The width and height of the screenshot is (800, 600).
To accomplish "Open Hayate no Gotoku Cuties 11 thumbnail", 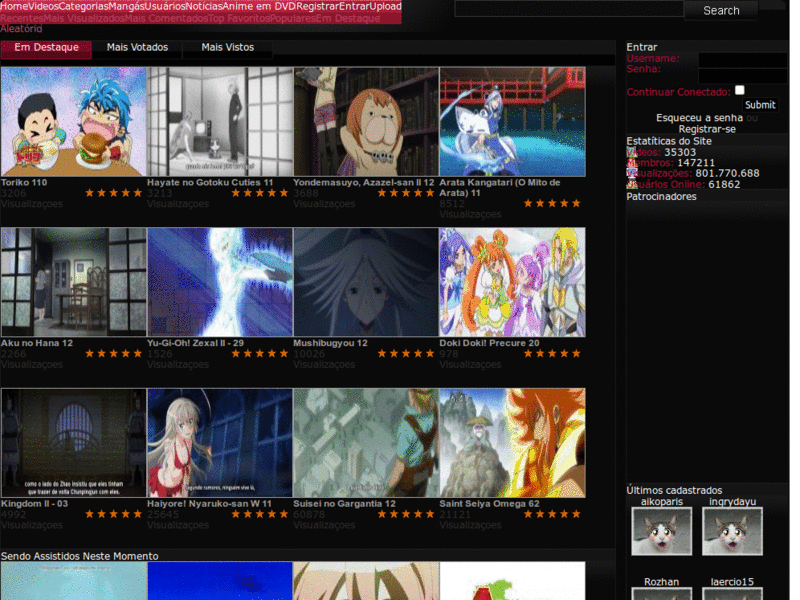I will 220,122.
